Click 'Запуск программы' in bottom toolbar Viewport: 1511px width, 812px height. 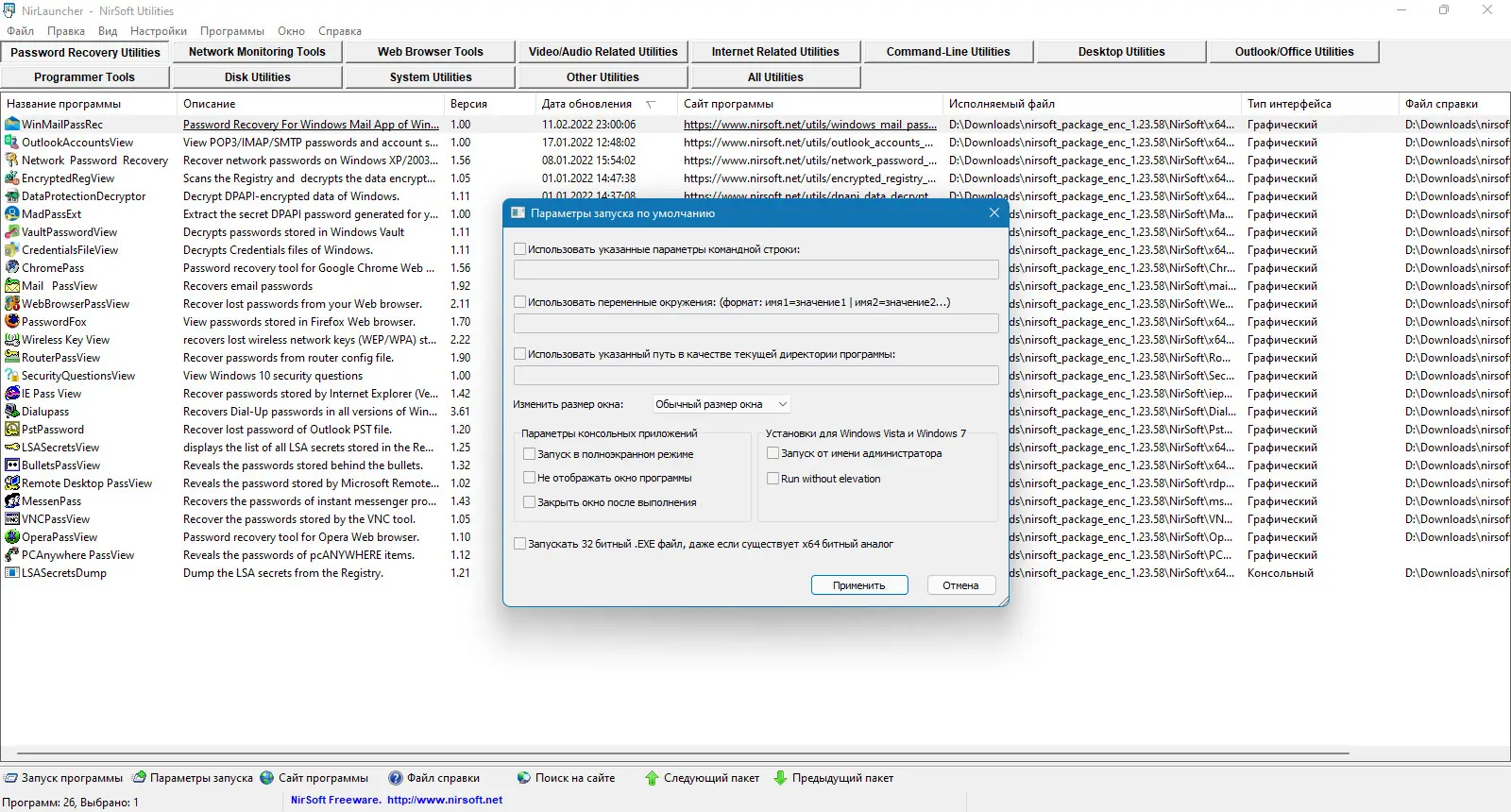64,778
